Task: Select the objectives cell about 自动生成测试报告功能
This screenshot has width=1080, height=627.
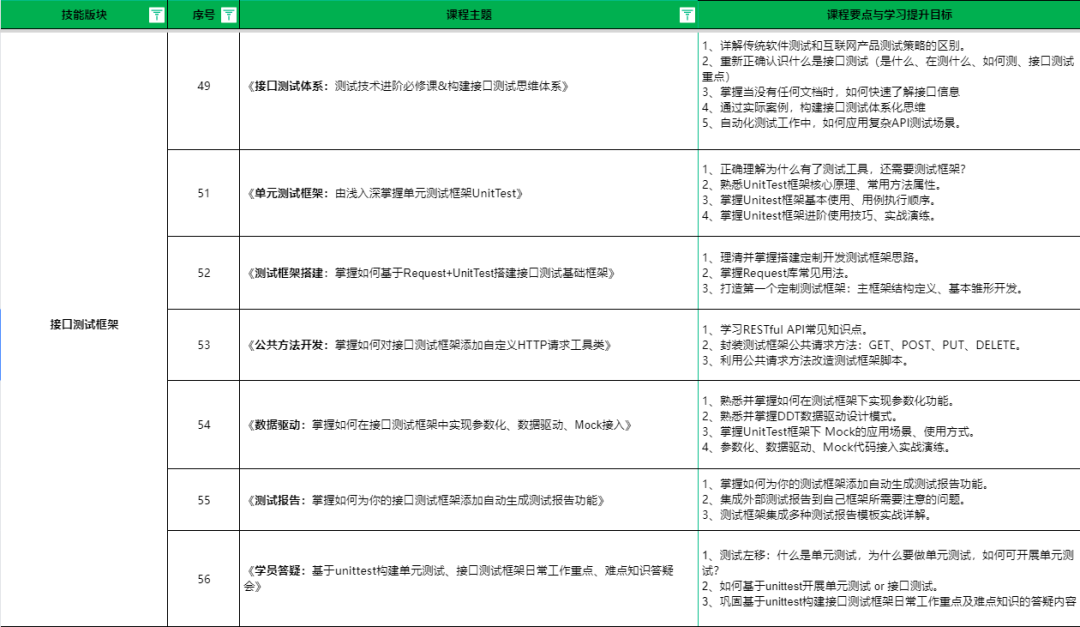Action: (889, 500)
